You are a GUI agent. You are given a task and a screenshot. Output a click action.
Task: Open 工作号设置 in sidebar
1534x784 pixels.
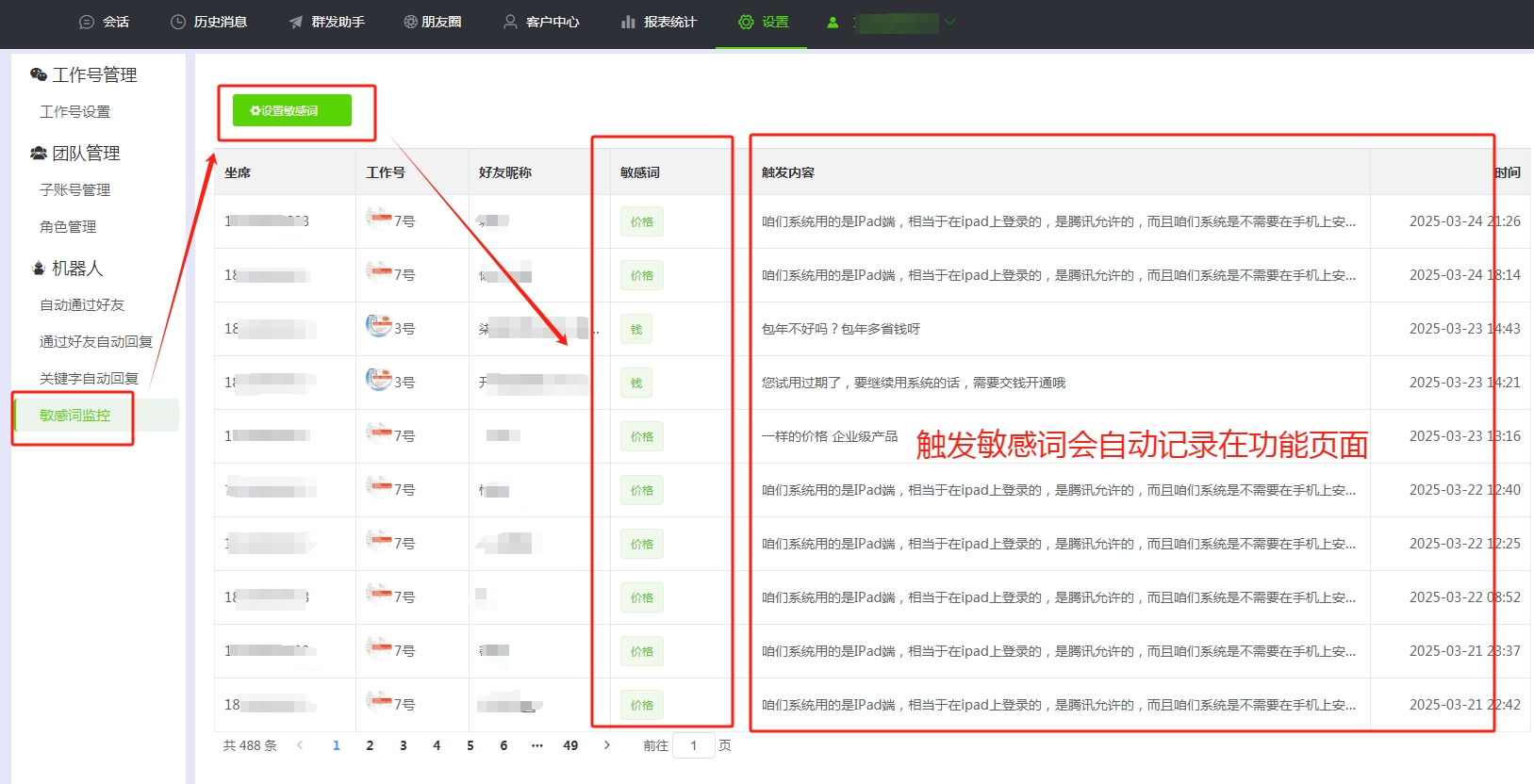75,111
